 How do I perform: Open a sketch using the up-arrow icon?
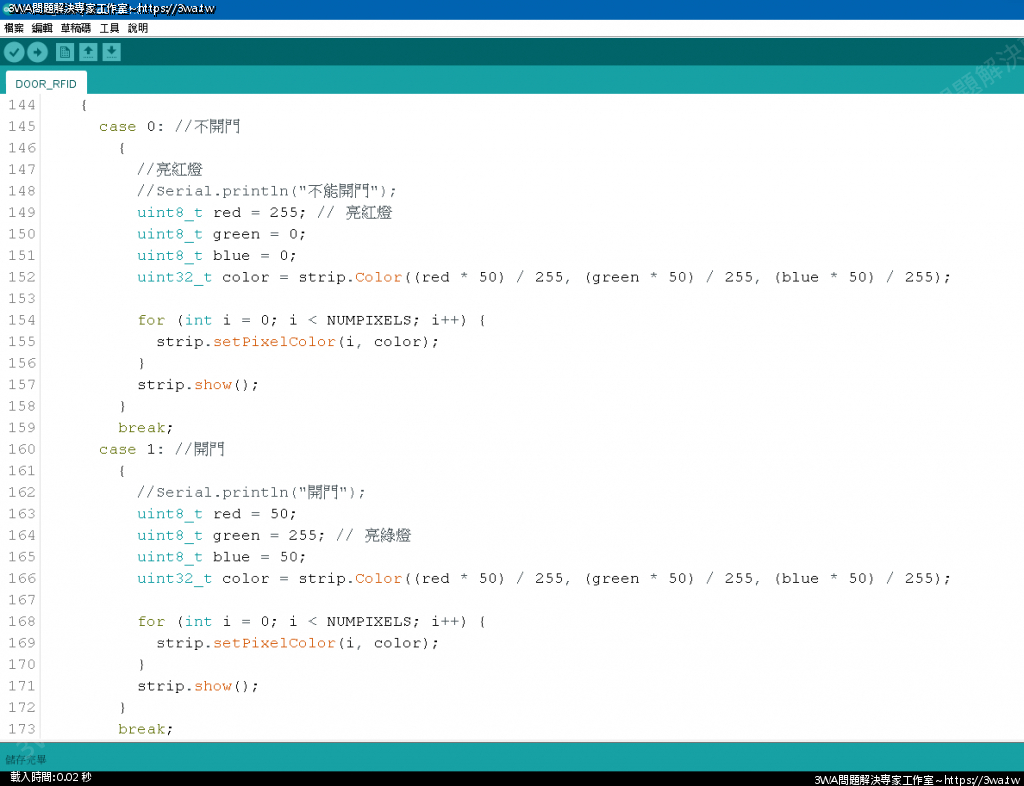(88, 52)
